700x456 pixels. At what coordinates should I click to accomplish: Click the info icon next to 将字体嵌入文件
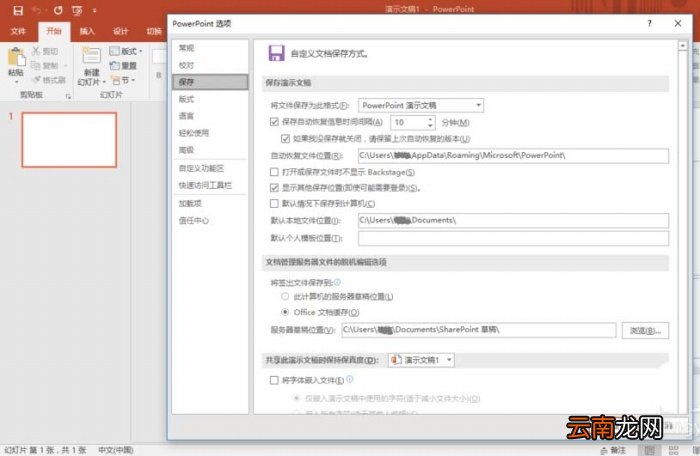coord(350,379)
